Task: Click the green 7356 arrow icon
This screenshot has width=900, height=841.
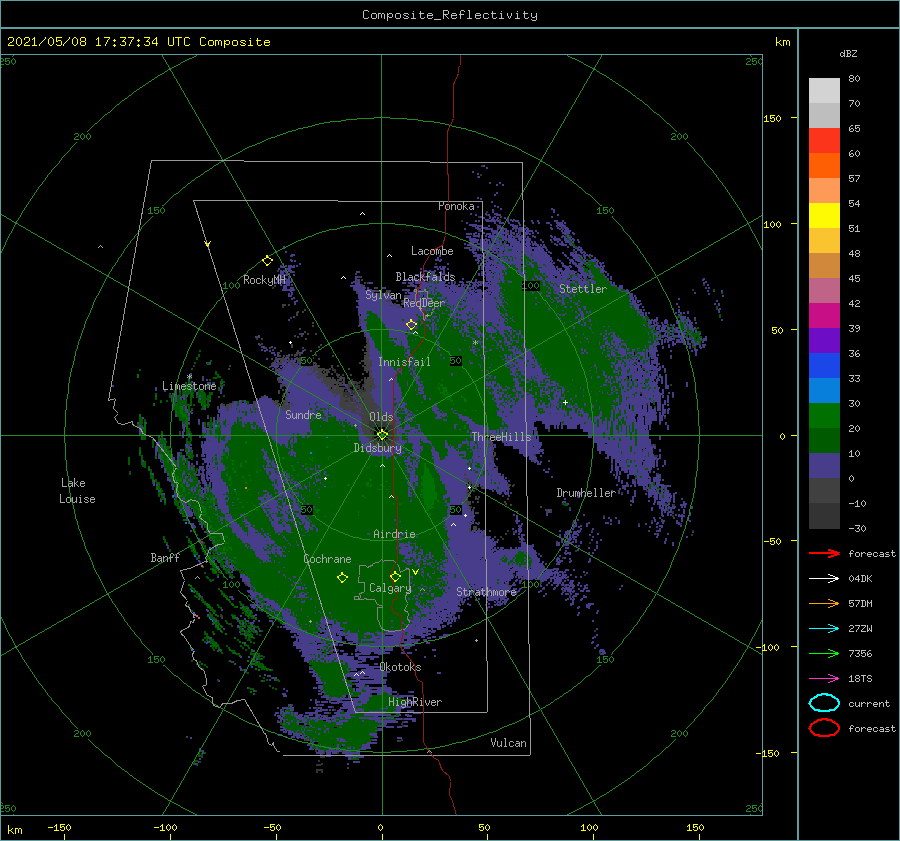Action: 824,653
